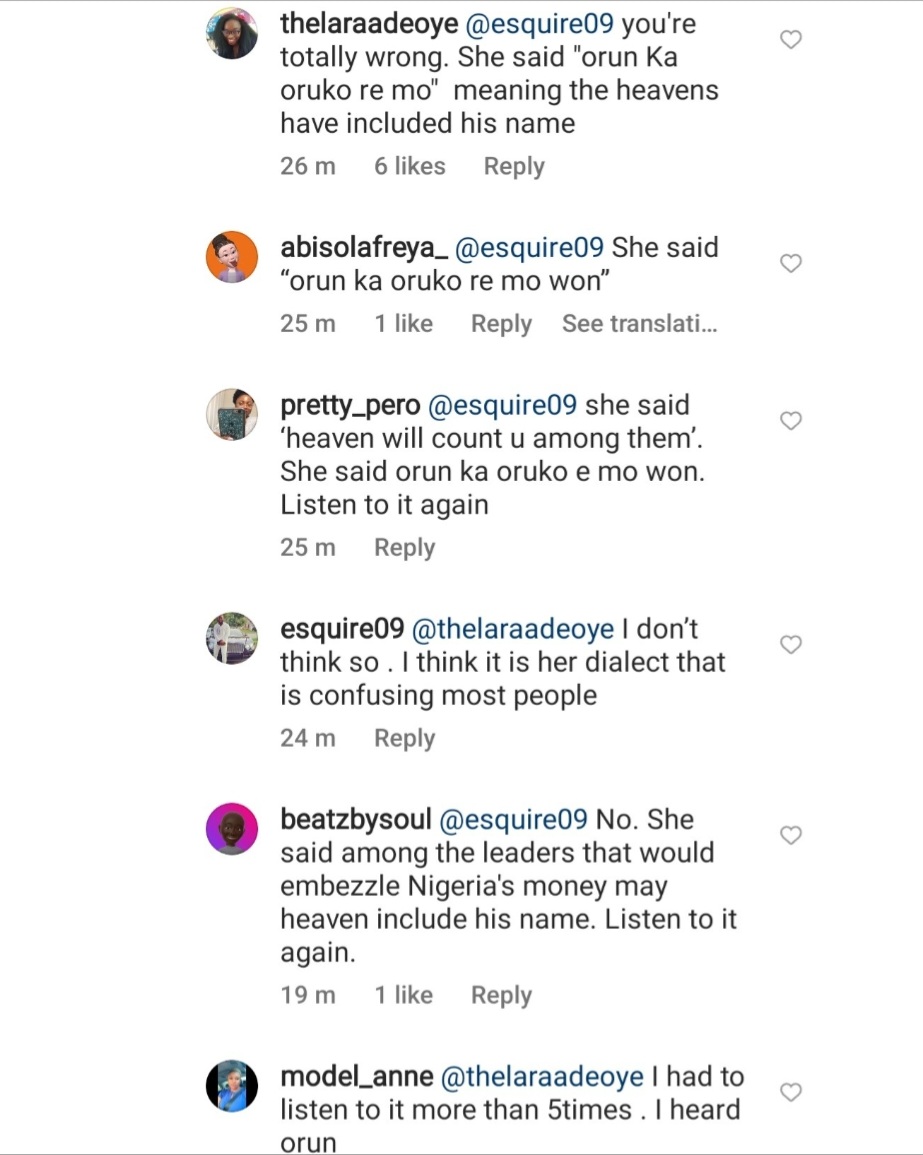Heart model_anne's comment
The height and width of the screenshot is (1155, 923).
(790, 1092)
